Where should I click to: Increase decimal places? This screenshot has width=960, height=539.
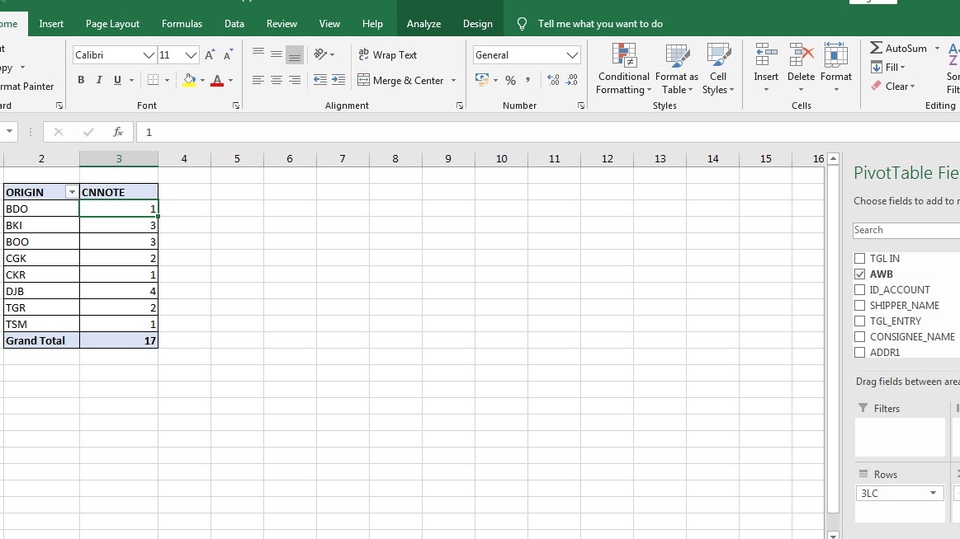tap(553, 80)
